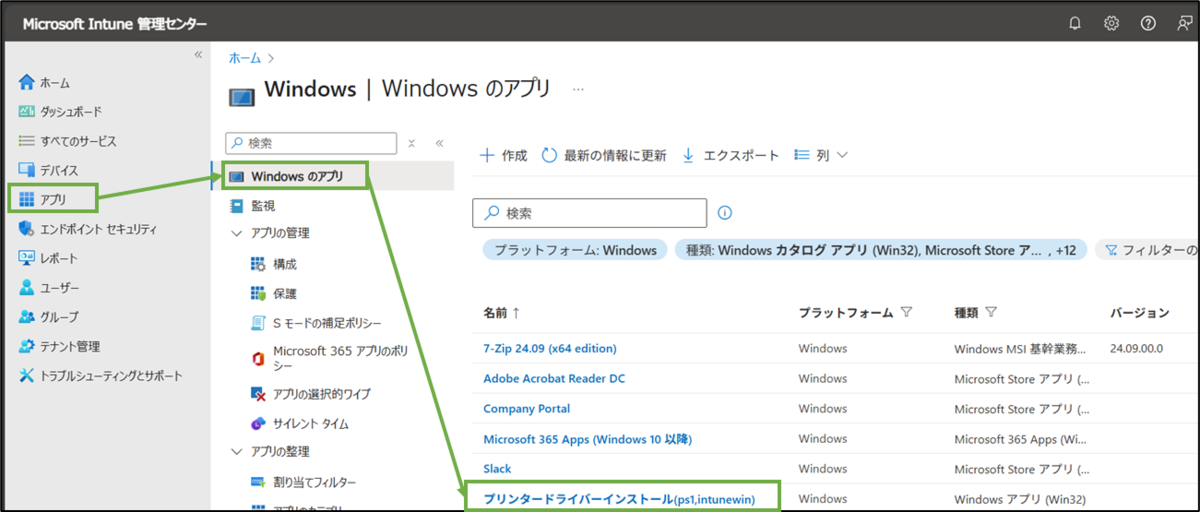Click the フィルターの filter button
Image resolution: width=1200 pixels, height=512 pixels.
point(1148,250)
